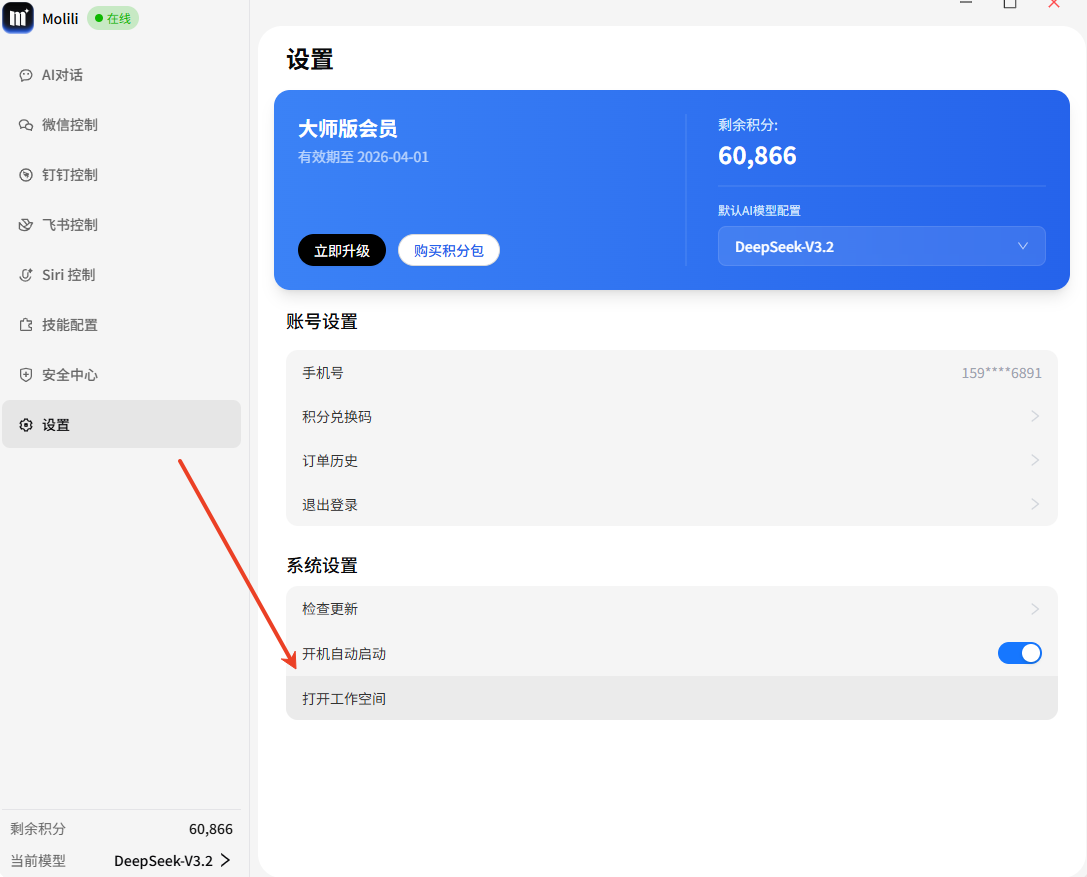Viewport: 1087px width, 877px height.
Task: Open the Siri 控制 panel
Action: (x=67, y=274)
